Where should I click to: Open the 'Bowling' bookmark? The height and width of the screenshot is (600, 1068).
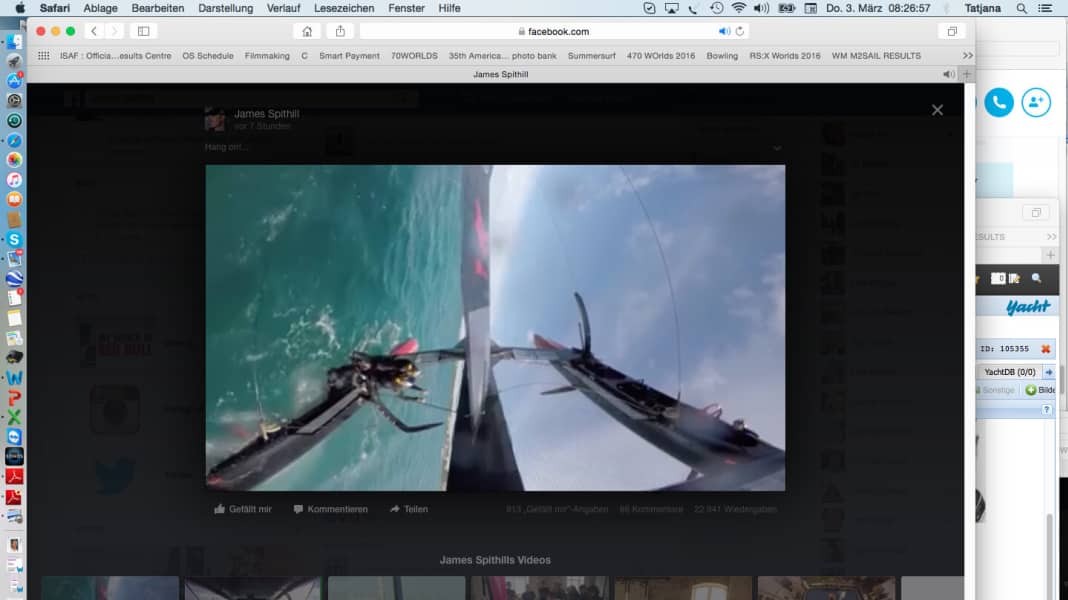coord(722,56)
